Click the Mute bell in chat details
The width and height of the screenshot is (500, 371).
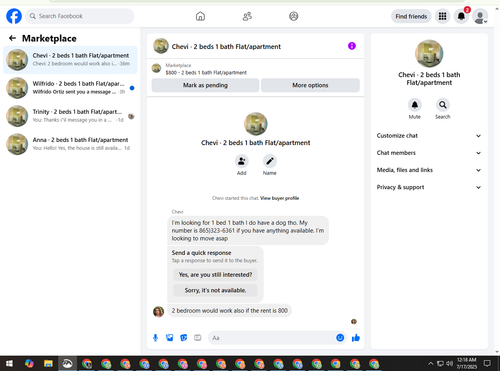[415, 105]
